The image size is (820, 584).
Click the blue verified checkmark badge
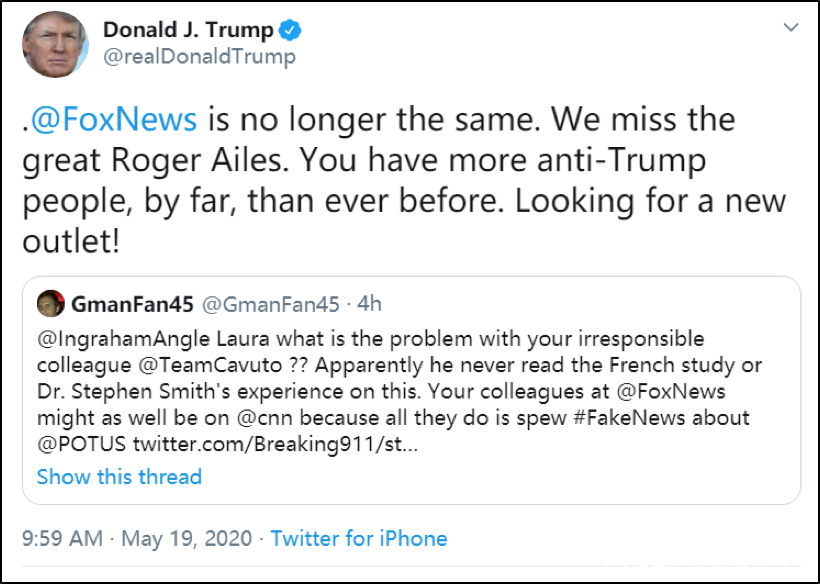click(288, 29)
